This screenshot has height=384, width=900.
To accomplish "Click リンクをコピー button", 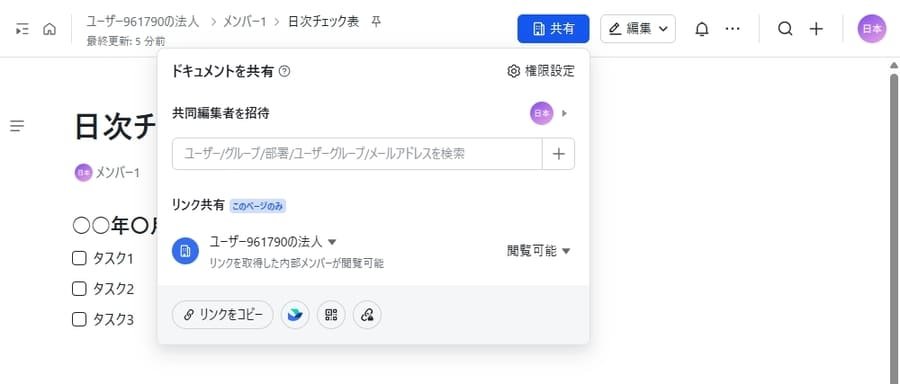I will [223, 315].
